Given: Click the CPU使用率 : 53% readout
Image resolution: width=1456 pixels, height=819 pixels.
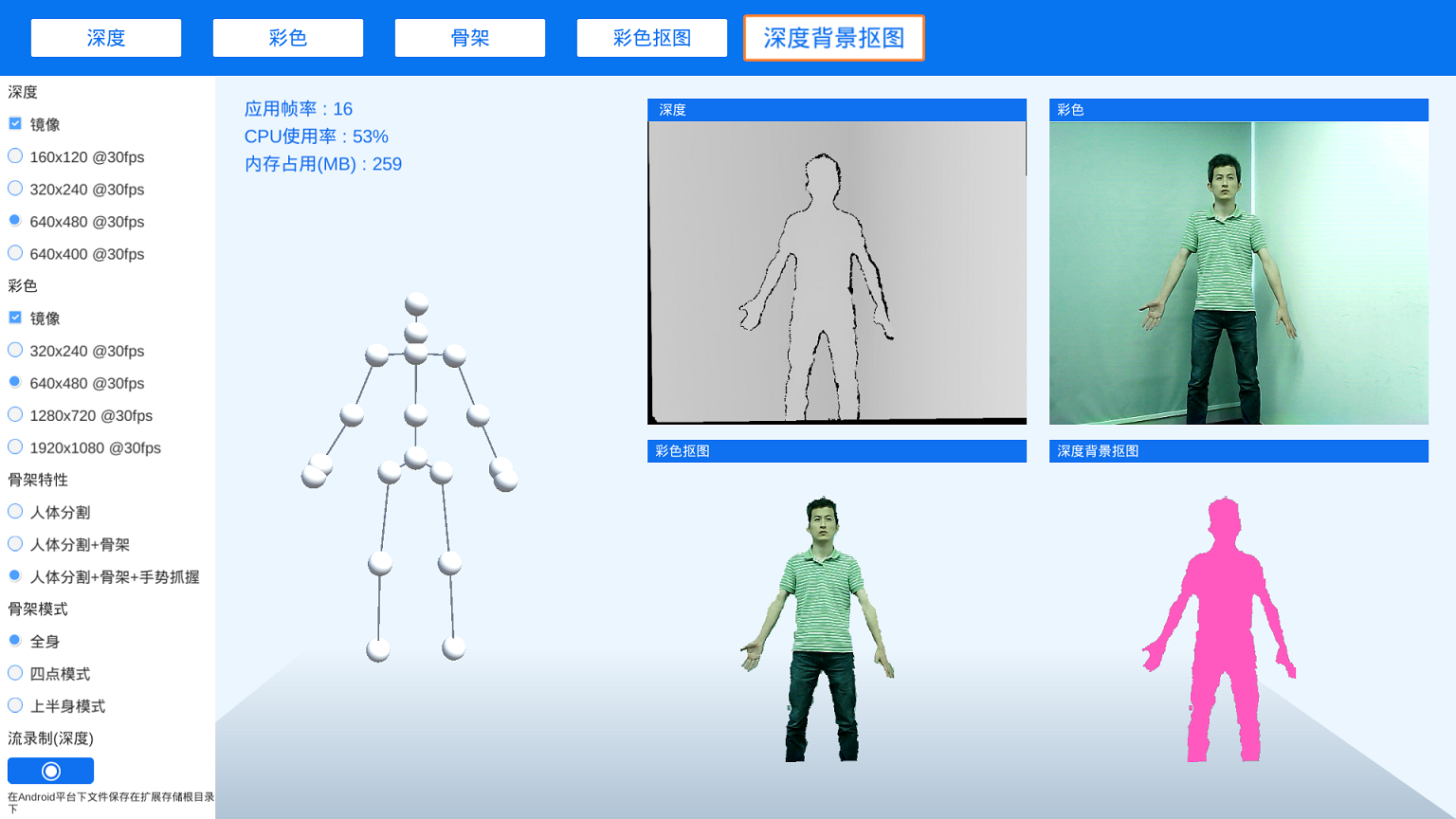Looking at the screenshot, I should [x=317, y=136].
